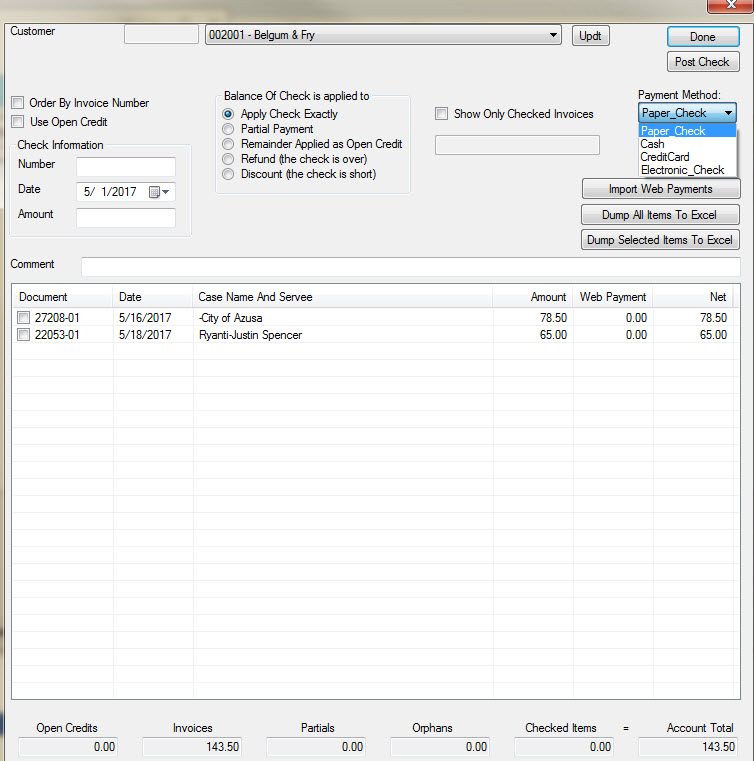Viewport: 754px width, 761px height.
Task: Tick the Use Open Credit checkbox
Action: click(x=18, y=121)
